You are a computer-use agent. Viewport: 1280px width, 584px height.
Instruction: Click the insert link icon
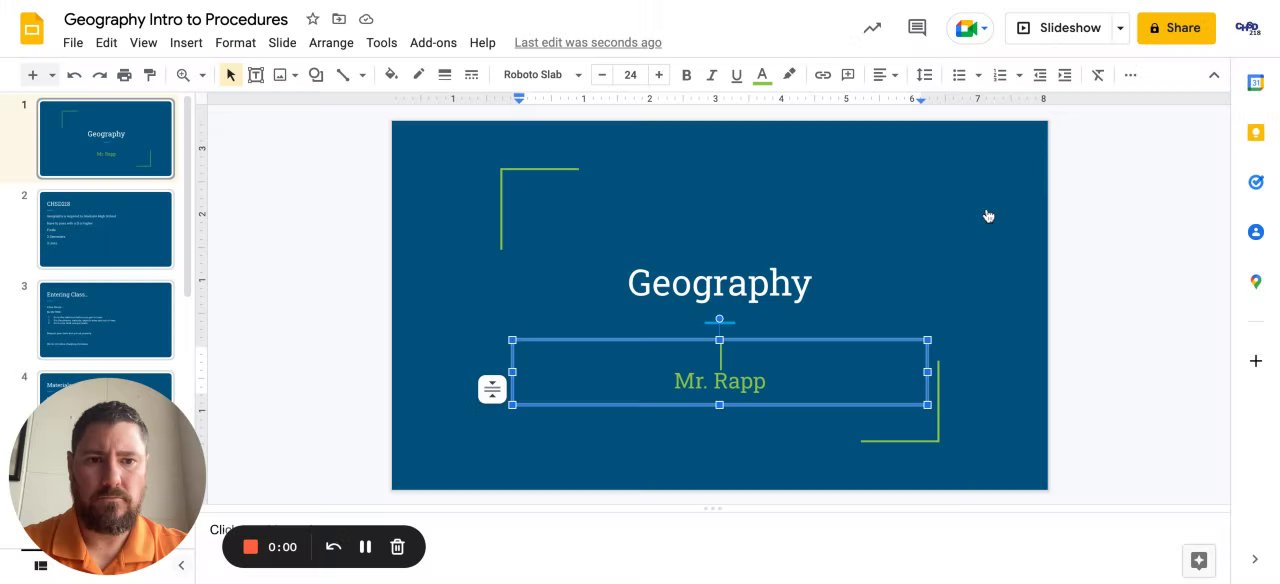coord(822,75)
